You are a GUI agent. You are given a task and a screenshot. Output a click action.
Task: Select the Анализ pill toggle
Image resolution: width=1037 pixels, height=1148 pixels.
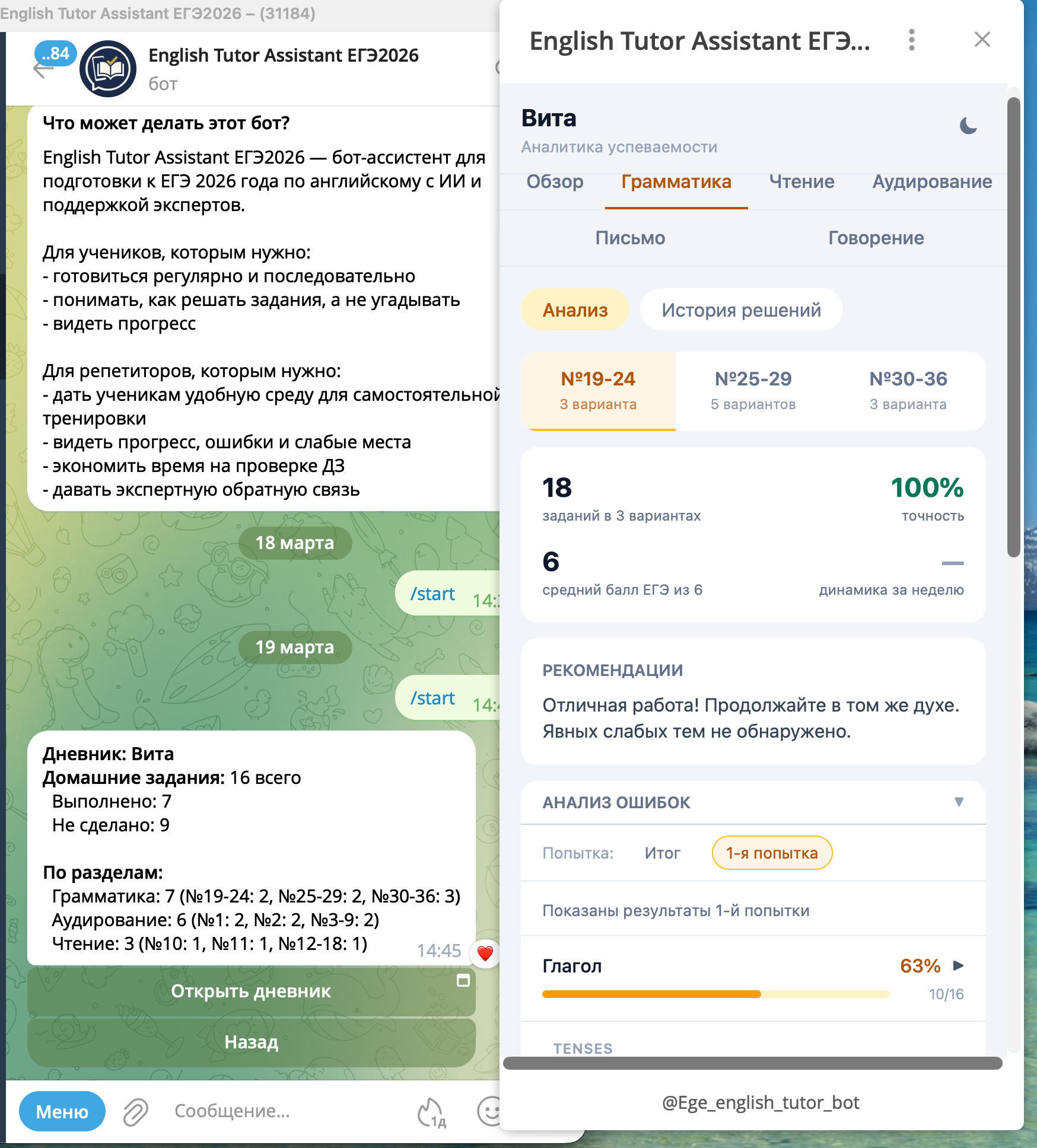point(575,310)
